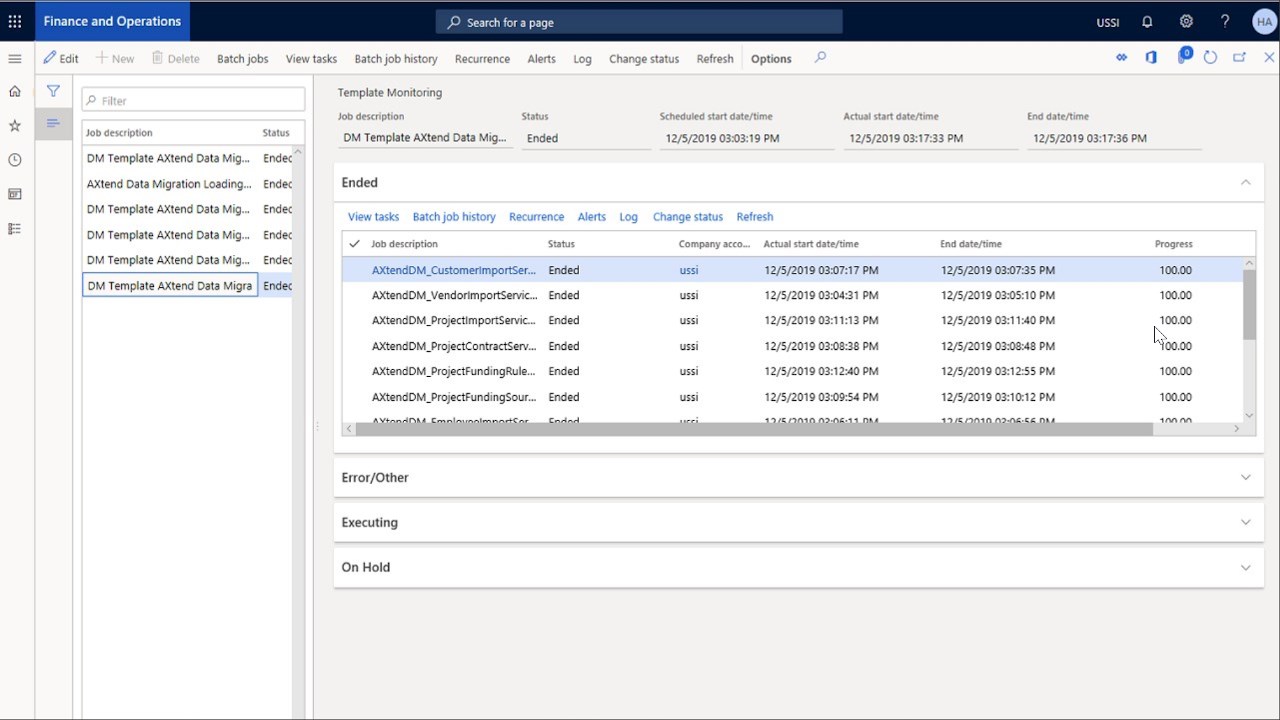Click the filter funnel icon
The width and height of the screenshot is (1280, 720).
click(x=53, y=91)
